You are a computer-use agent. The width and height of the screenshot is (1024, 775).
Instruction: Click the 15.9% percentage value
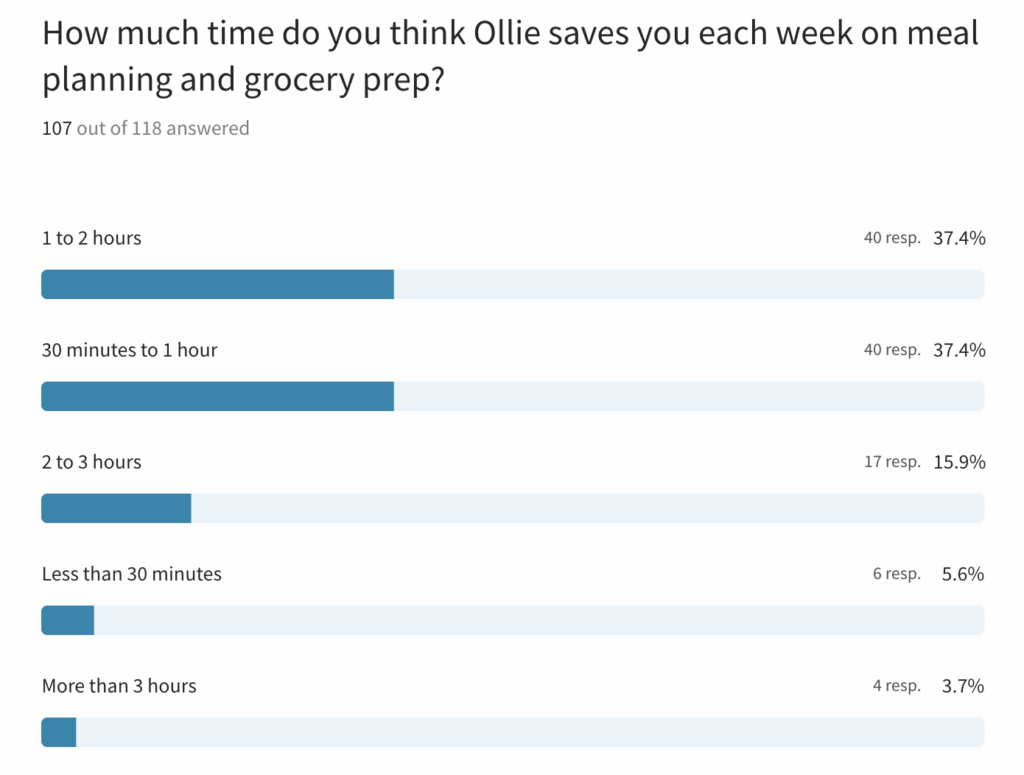pos(959,462)
